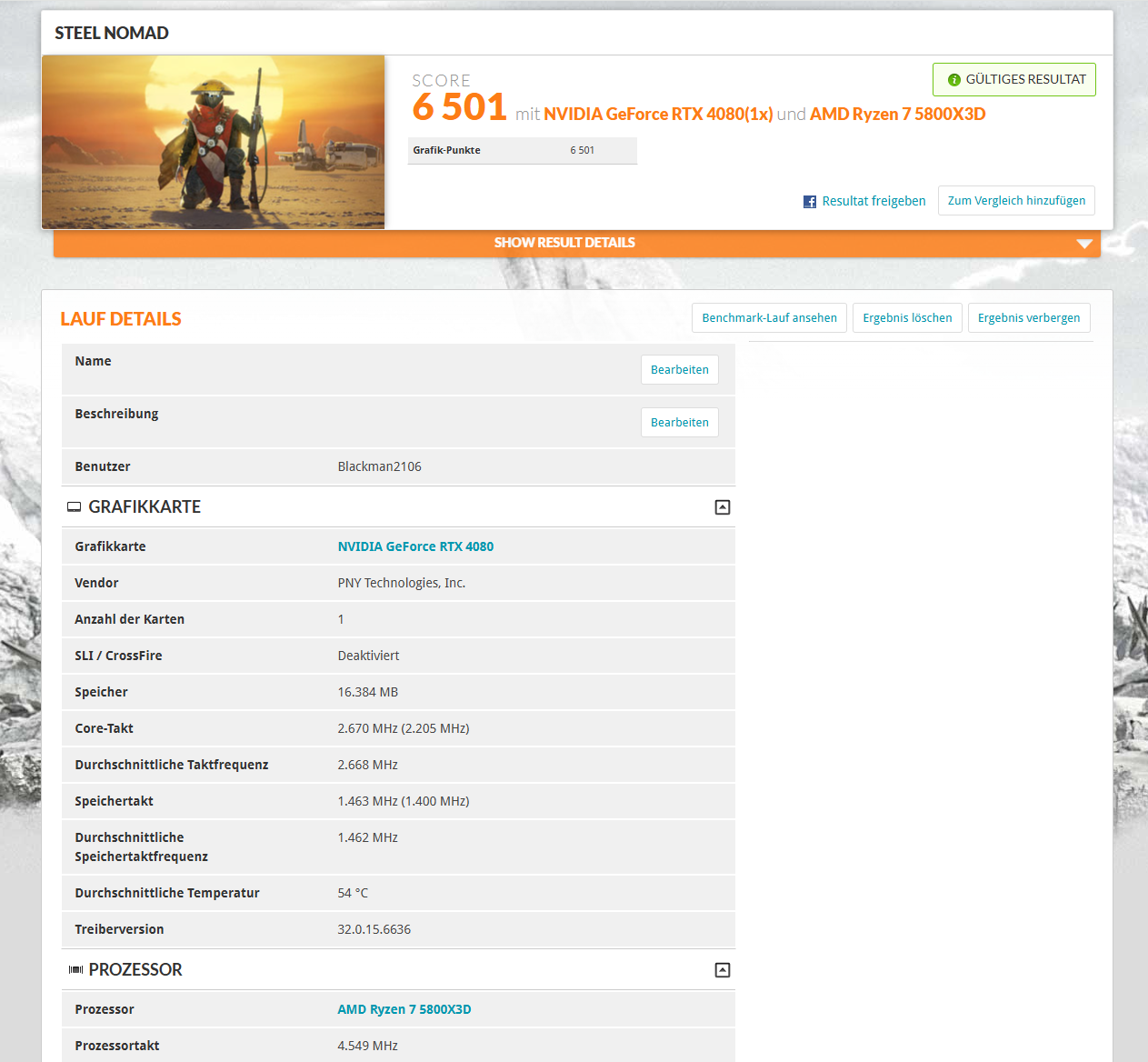This screenshot has height=1062, width=1148.
Task: Click the STEEL NOMAD title
Action: (x=112, y=33)
